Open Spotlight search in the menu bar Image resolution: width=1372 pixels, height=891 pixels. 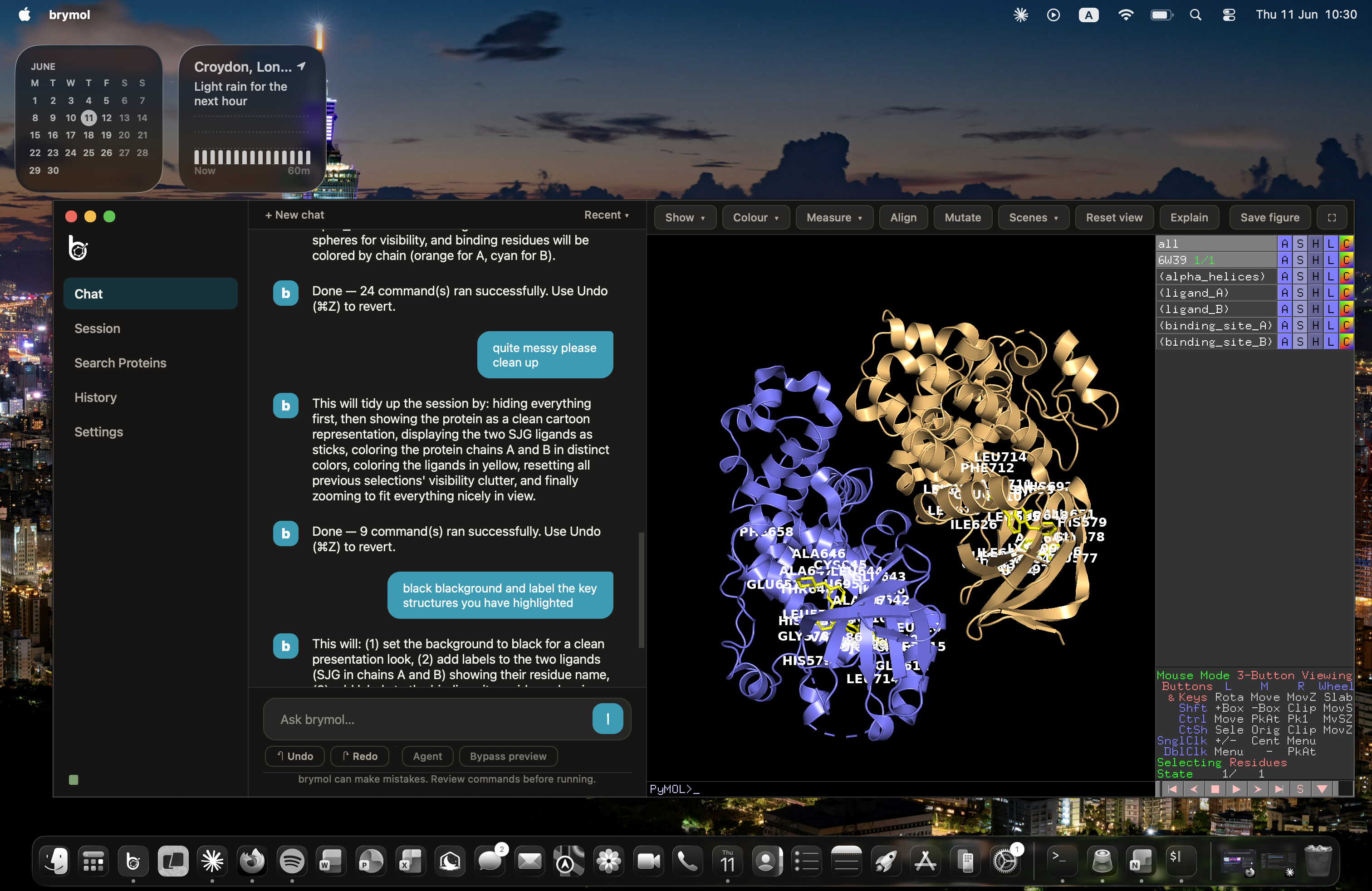pos(1196,15)
